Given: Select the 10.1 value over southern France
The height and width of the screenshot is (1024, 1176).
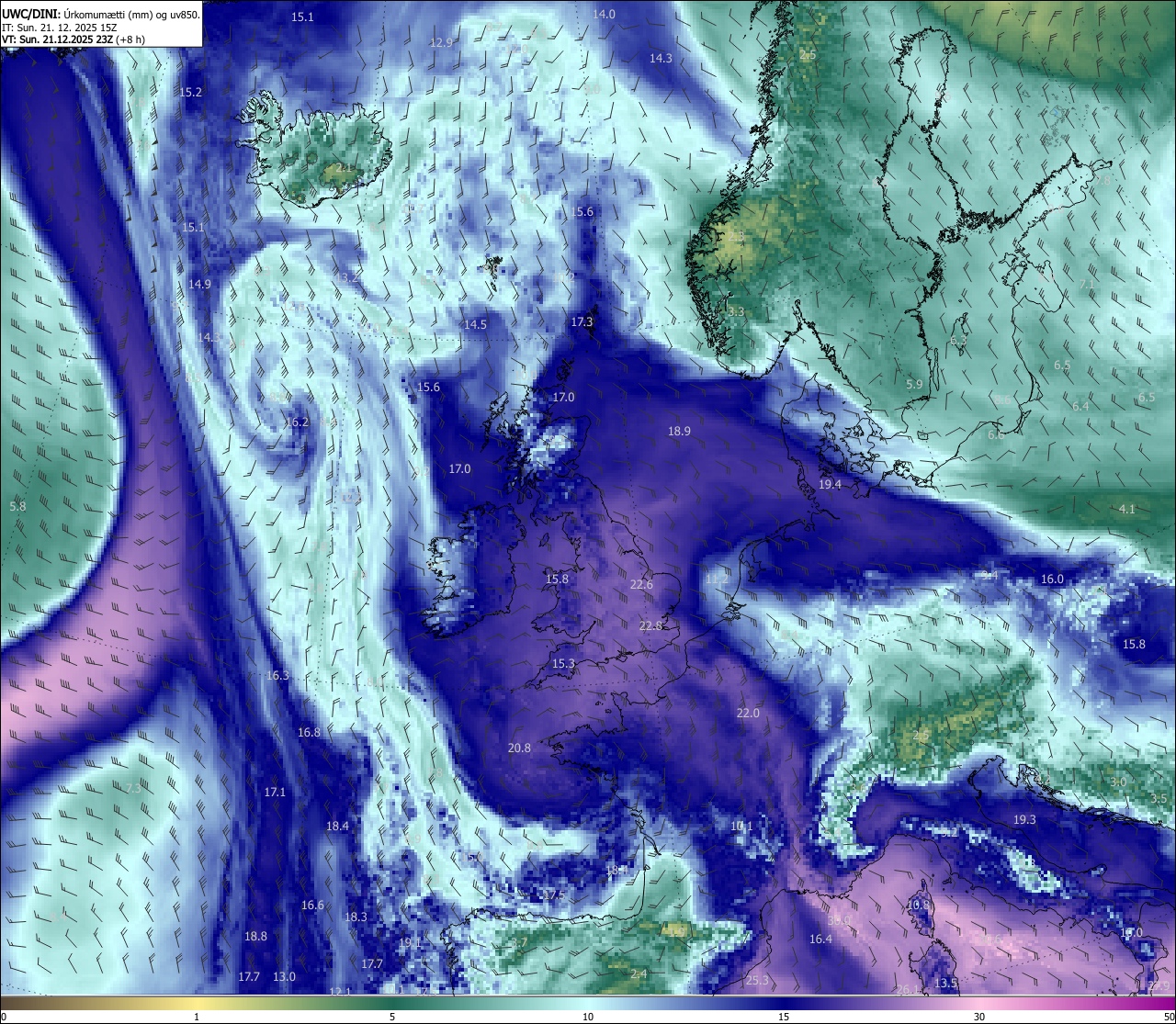Looking at the screenshot, I should [741, 826].
